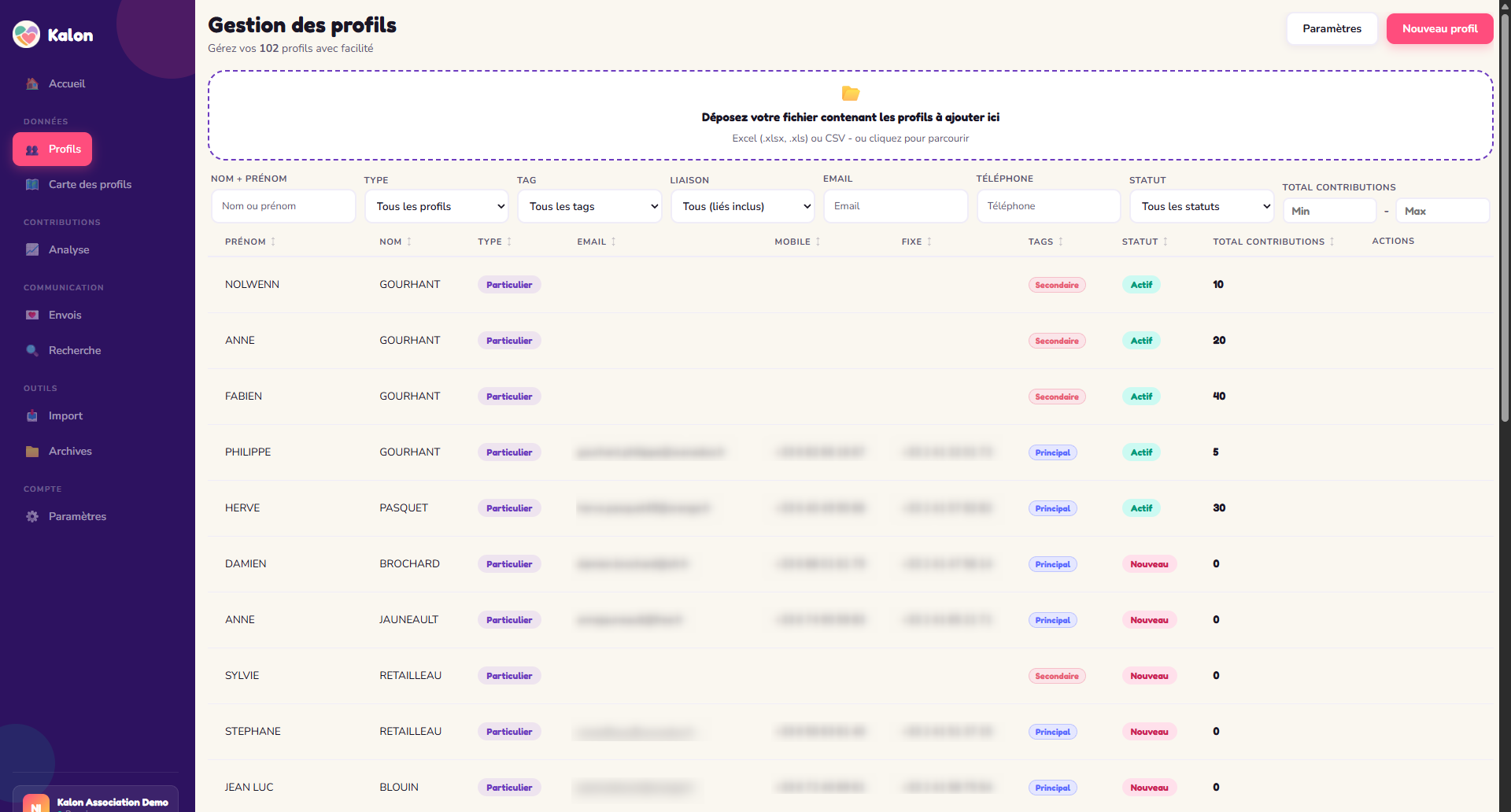The width and height of the screenshot is (1511, 812).
Task: Click the PASQUET name cell
Action: (404, 507)
